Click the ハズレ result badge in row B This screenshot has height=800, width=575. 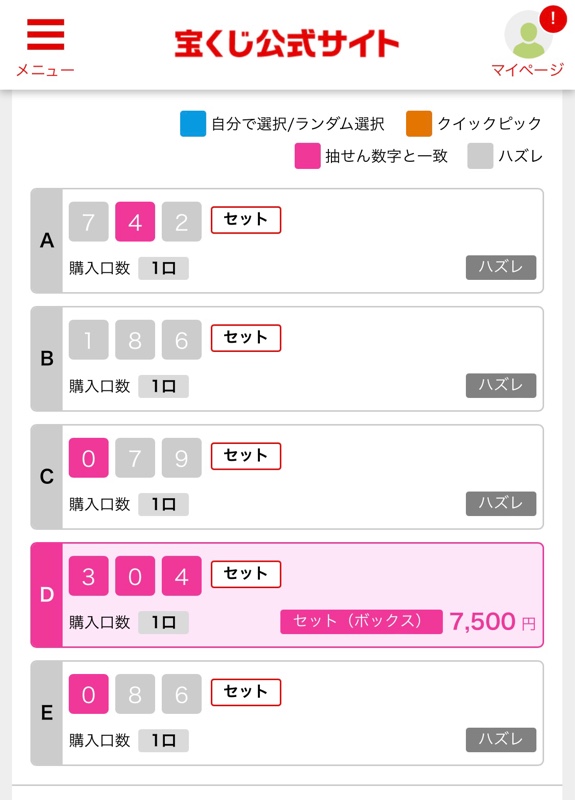click(501, 385)
